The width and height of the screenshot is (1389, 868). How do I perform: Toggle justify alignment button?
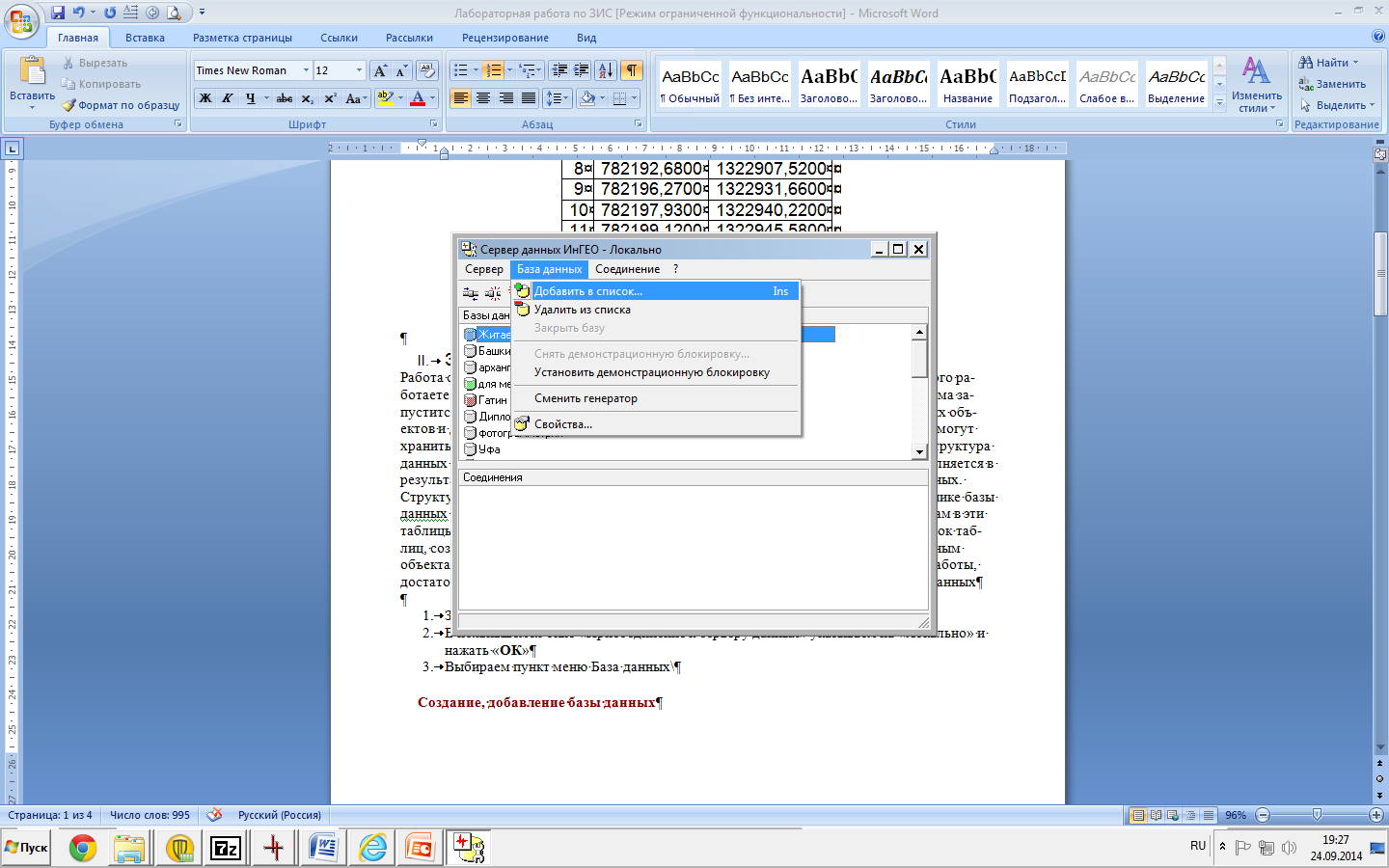(529, 98)
